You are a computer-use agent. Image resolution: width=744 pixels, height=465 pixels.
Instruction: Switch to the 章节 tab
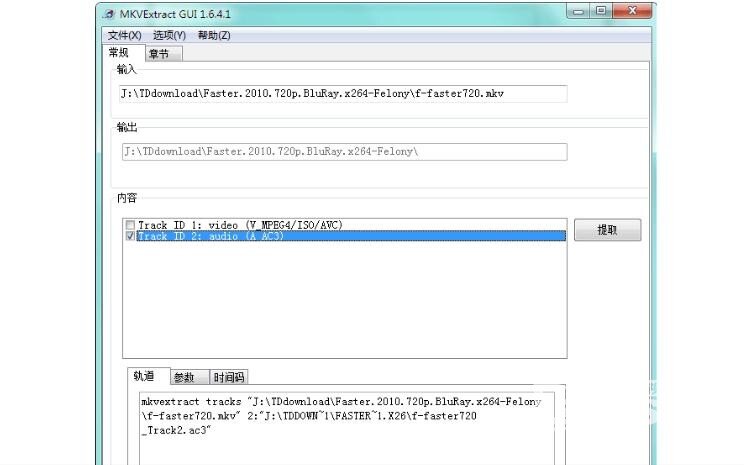[163, 54]
